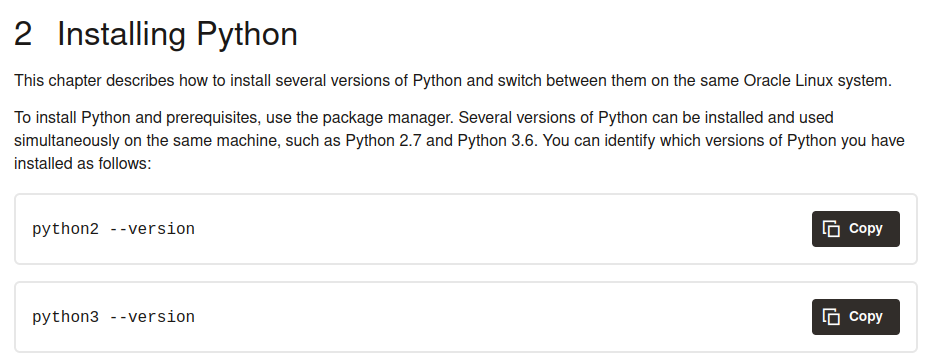This screenshot has width=939, height=364.
Task: Click the "--version" flag in python2 code block
Action: click(152, 229)
